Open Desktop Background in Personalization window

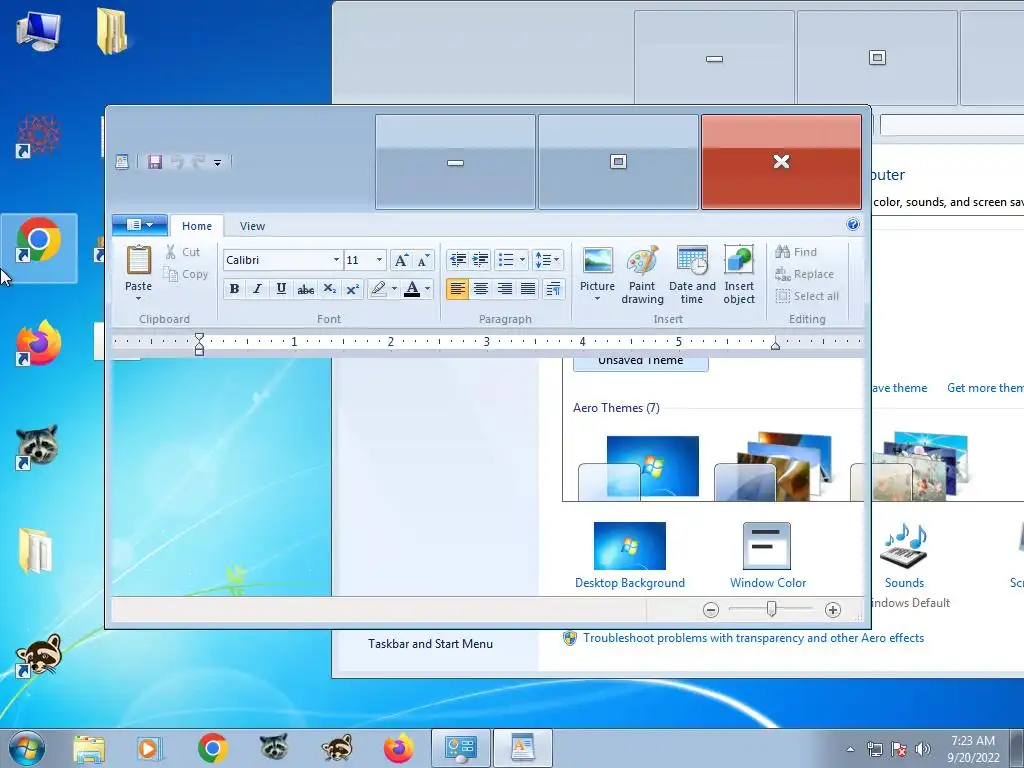[630, 555]
